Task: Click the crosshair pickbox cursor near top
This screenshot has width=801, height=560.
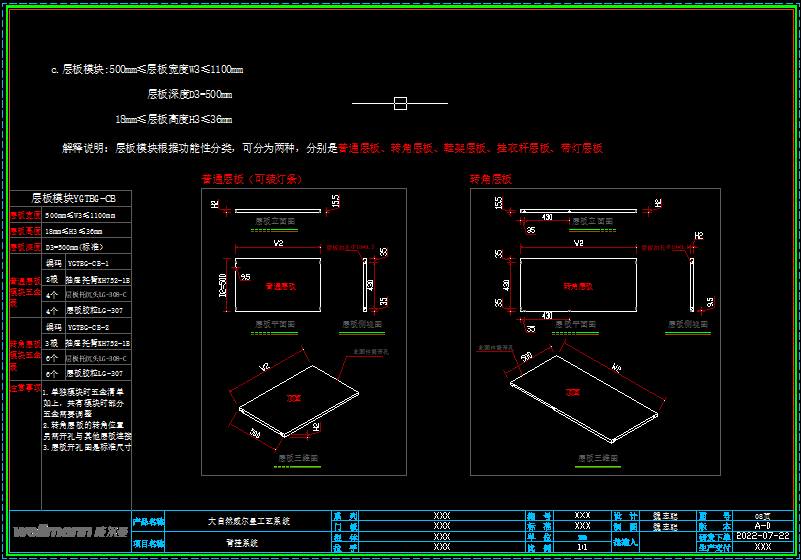Action: (x=400, y=103)
